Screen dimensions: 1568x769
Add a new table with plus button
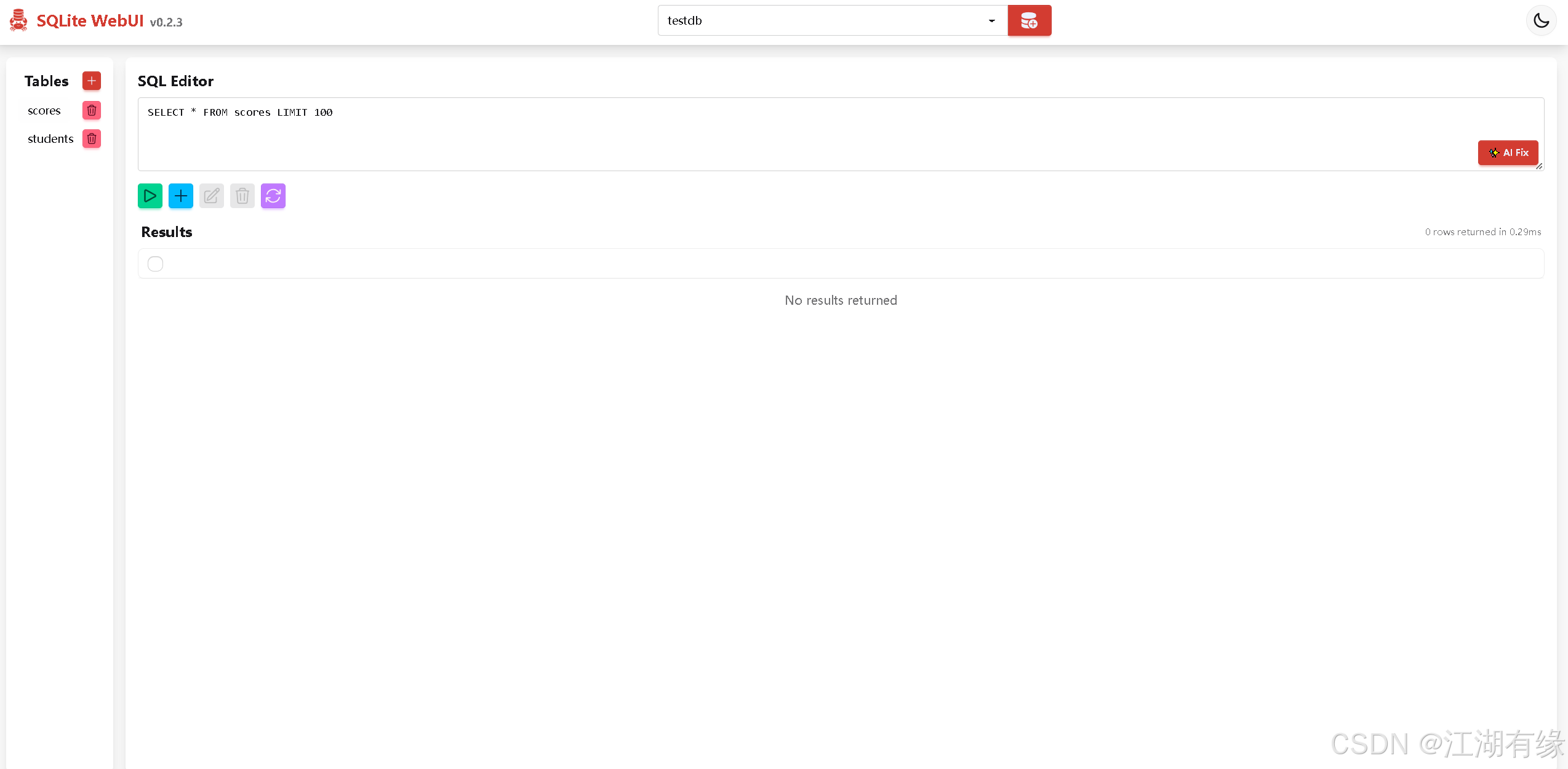[92, 81]
